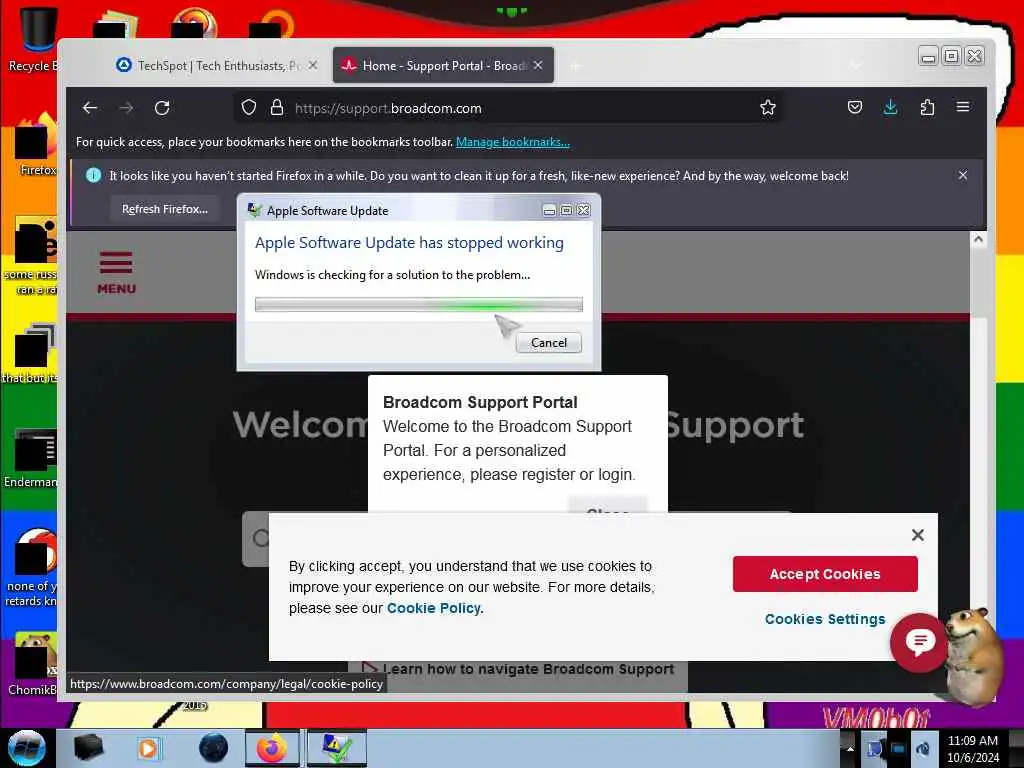This screenshot has height=768, width=1024.
Task: Click the Apple Software Update progress bar
Action: click(419, 304)
